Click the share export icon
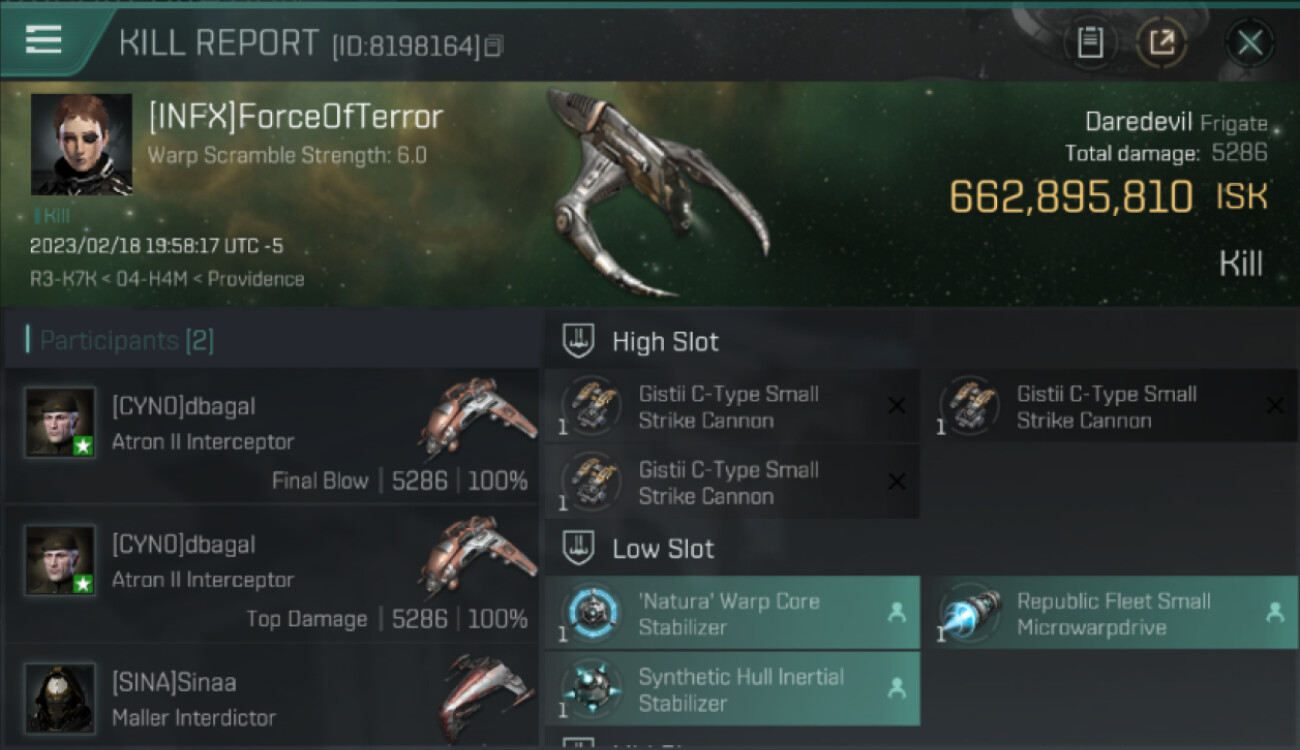 pyautogui.click(x=1162, y=42)
